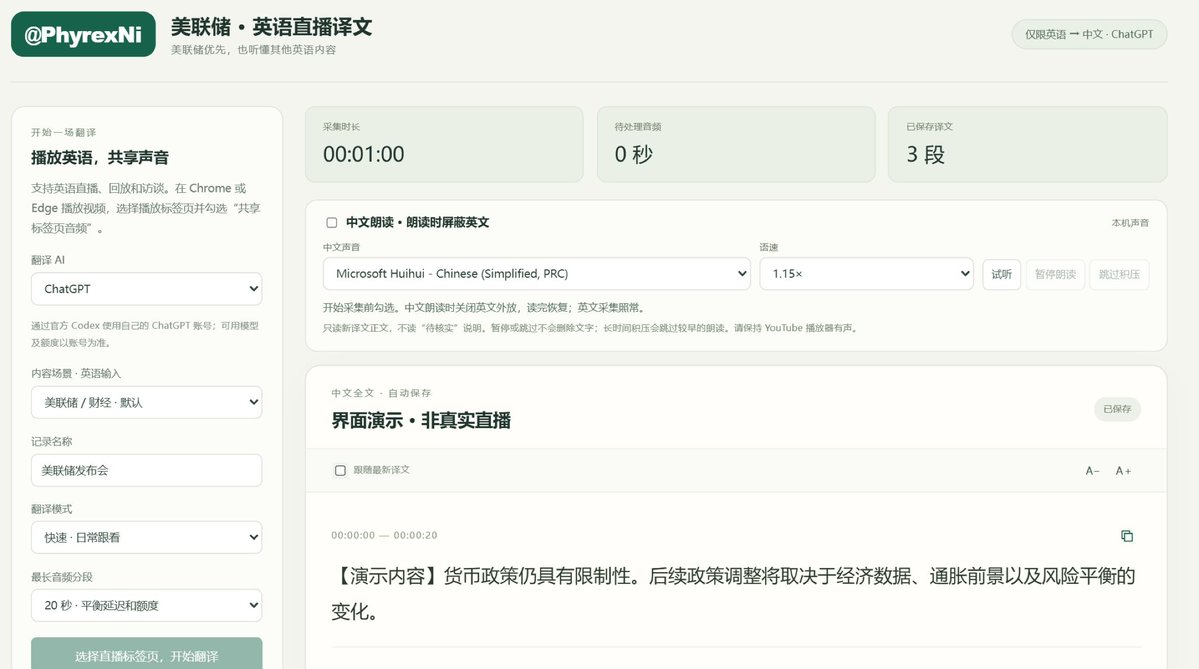The height and width of the screenshot is (669, 1199).
Task: Click the 暂停朗读 button
Action: pyautogui.click(x=1055, y=274)
